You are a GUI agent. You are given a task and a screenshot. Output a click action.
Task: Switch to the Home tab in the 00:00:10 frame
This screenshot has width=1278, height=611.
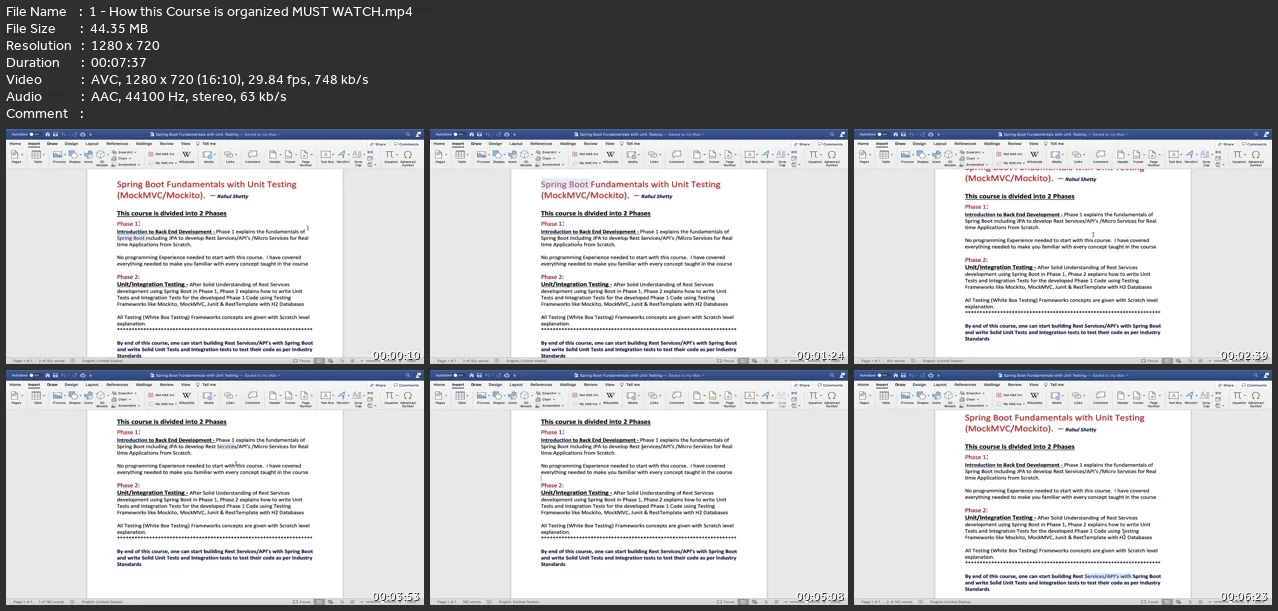click(x=15, y=143)
